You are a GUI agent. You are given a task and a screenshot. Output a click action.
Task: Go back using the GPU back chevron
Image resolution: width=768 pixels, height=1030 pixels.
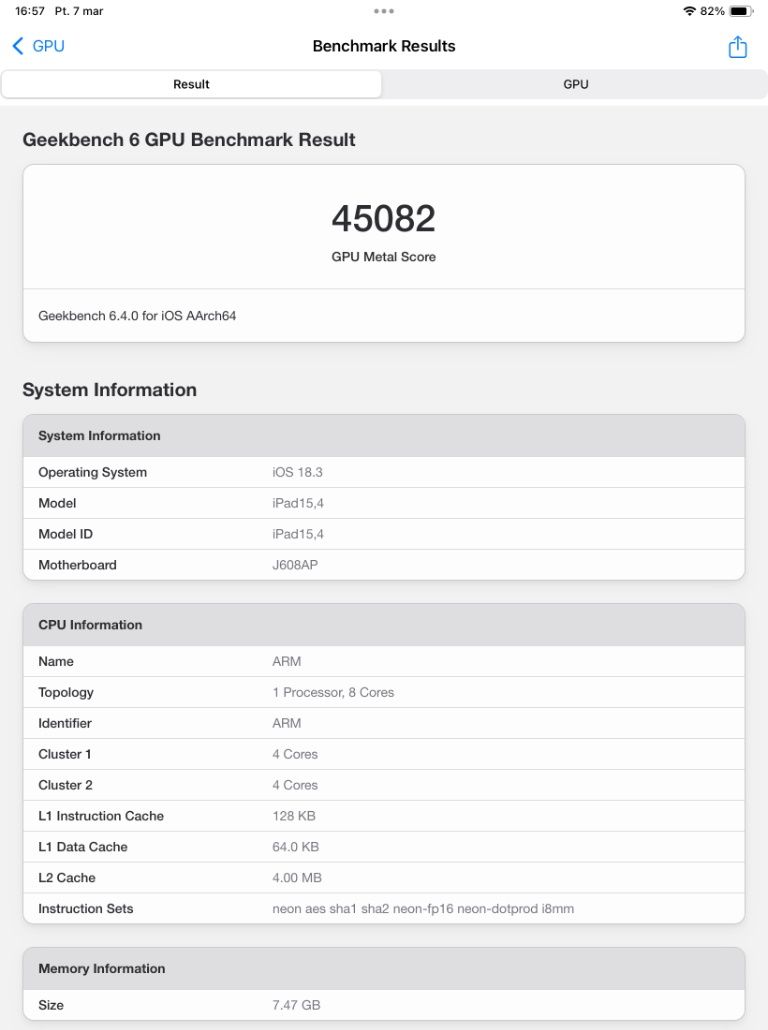(18, 46)
